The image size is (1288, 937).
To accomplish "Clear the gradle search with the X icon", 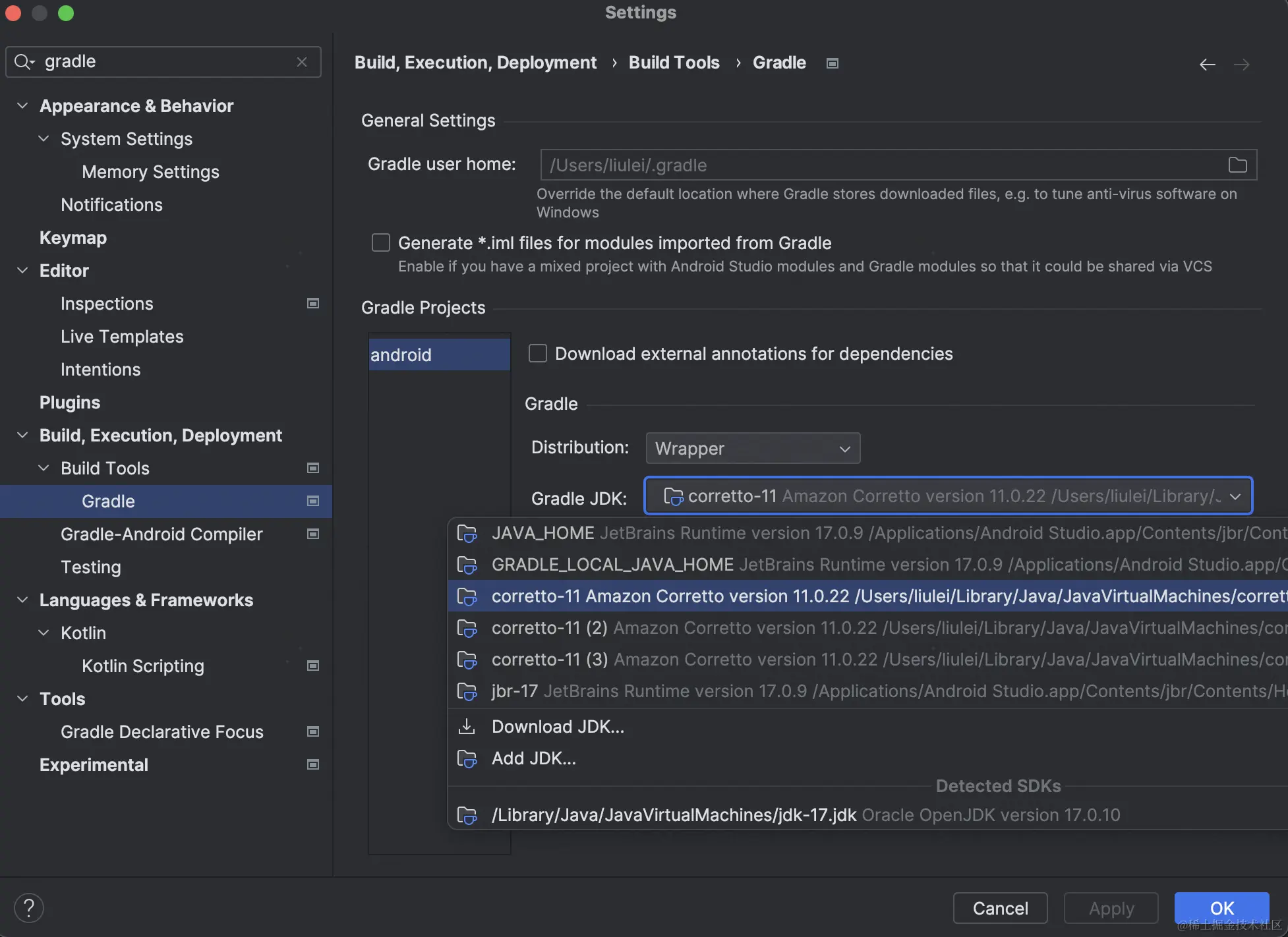I will (302, 62).
